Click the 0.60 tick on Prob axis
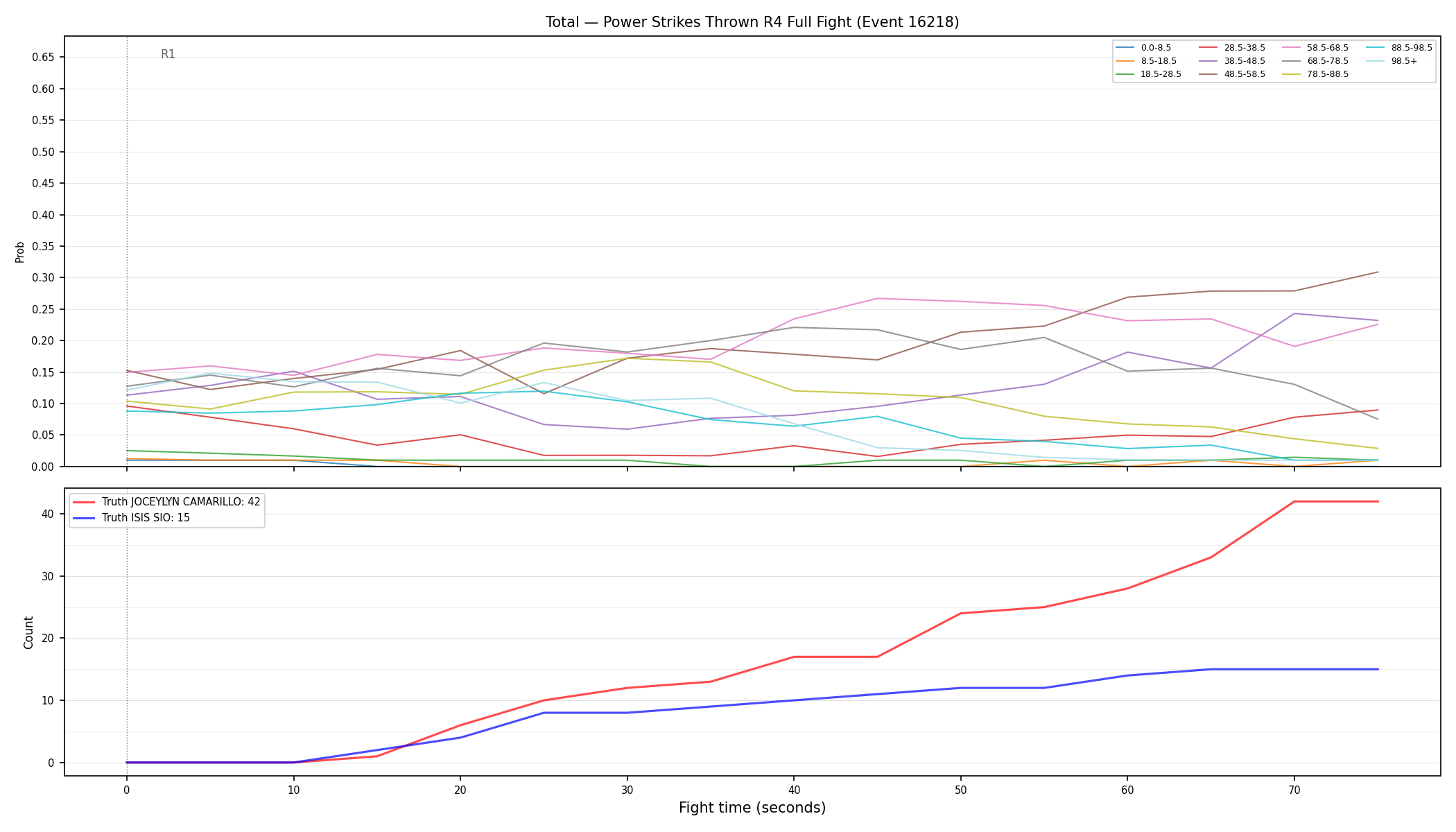 pos(43,89)
